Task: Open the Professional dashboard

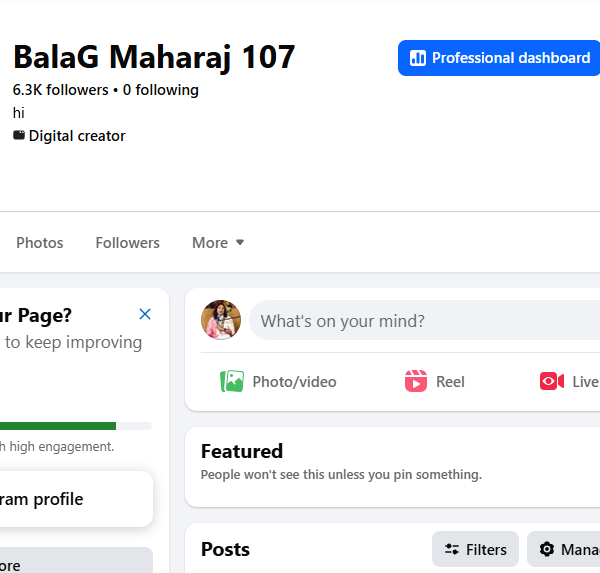Action: 499,58
